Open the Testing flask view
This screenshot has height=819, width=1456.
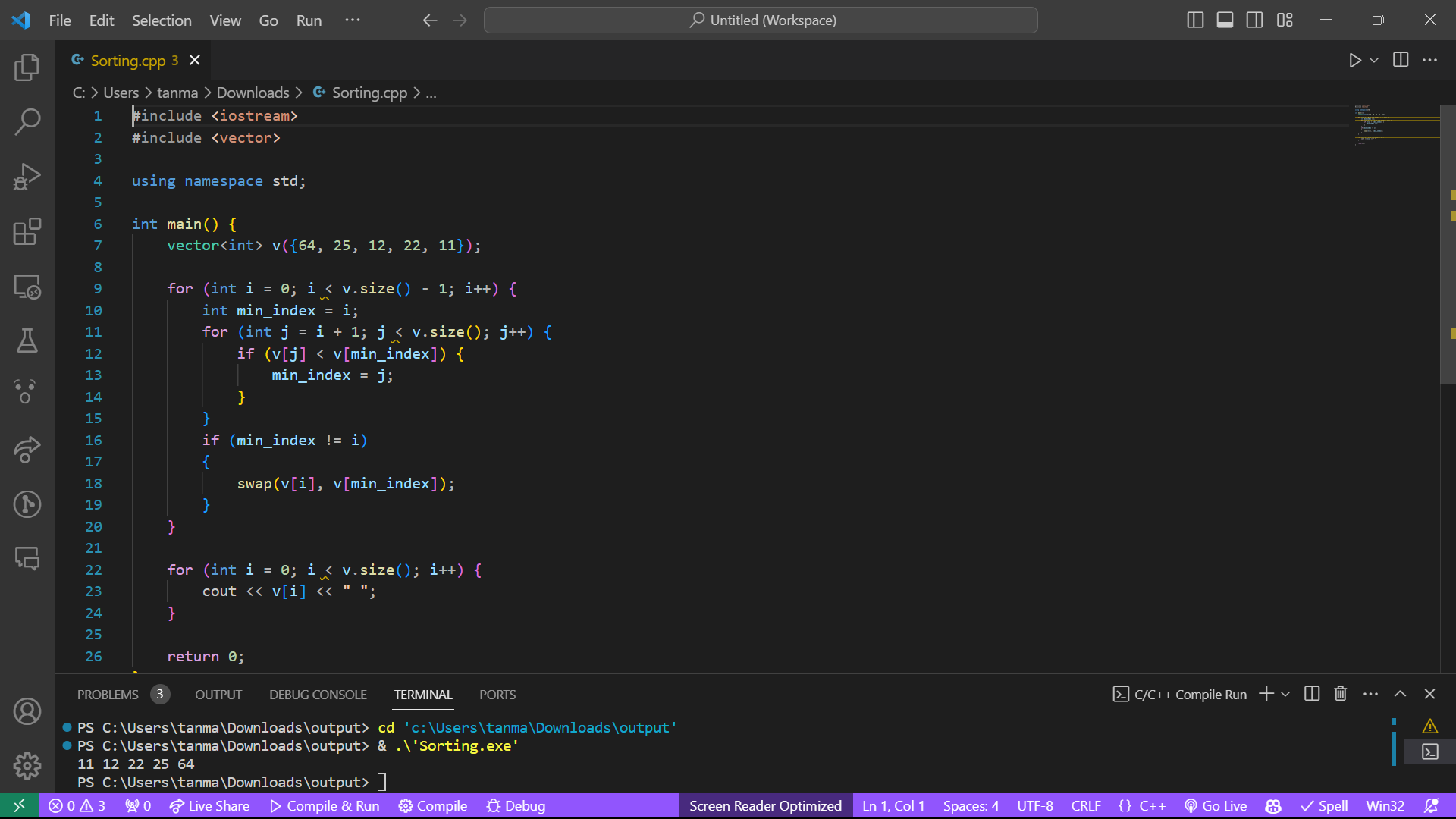click(27, 340)
